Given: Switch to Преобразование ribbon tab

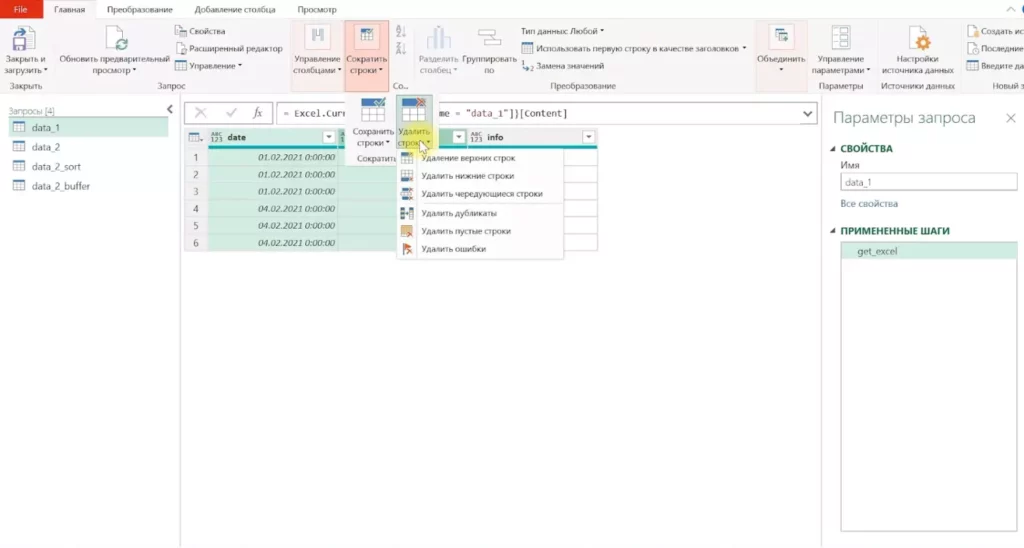Looking at the screenshot, I should pos(140,9).
